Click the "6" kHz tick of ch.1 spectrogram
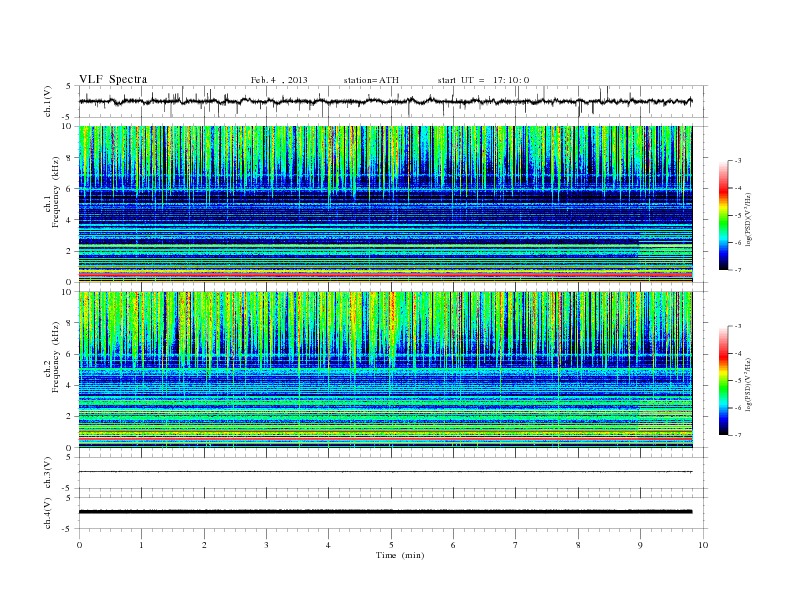This screenshot has height=612, width=792. pyautogui.click(x=71, y=189)
